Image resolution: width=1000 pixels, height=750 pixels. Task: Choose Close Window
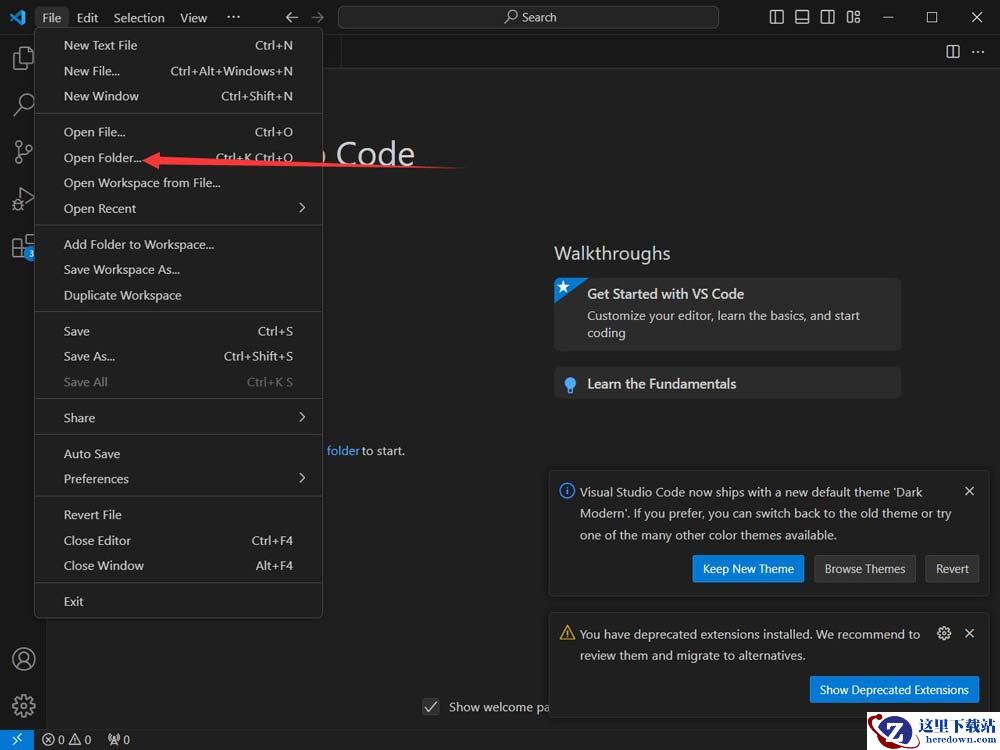point(179,566)
